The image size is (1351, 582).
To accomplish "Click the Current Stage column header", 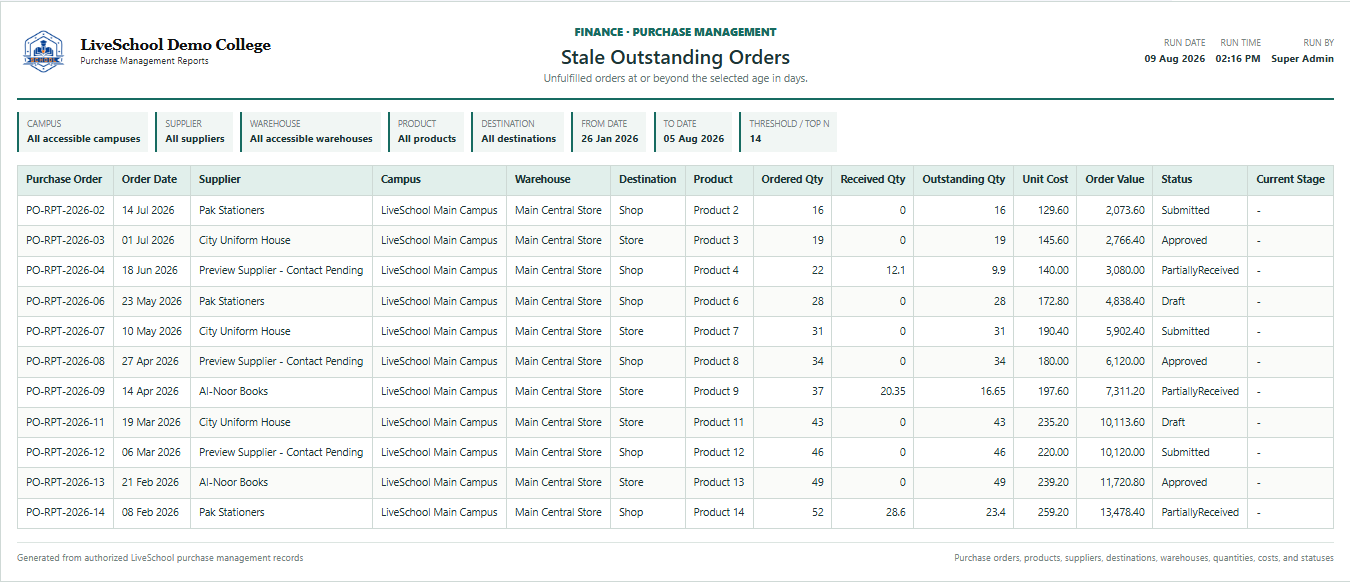I will pyautogui.click(x=1290, y=180).
